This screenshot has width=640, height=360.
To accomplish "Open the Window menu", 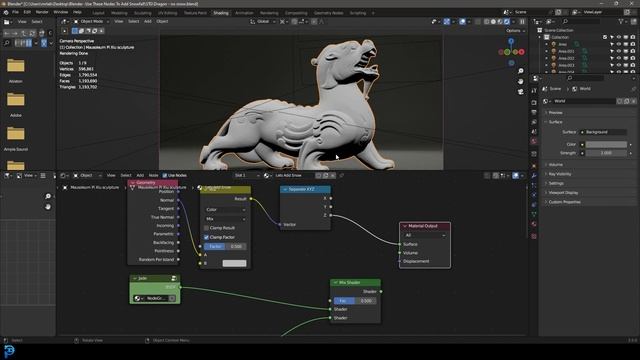I will pos(60,12).
